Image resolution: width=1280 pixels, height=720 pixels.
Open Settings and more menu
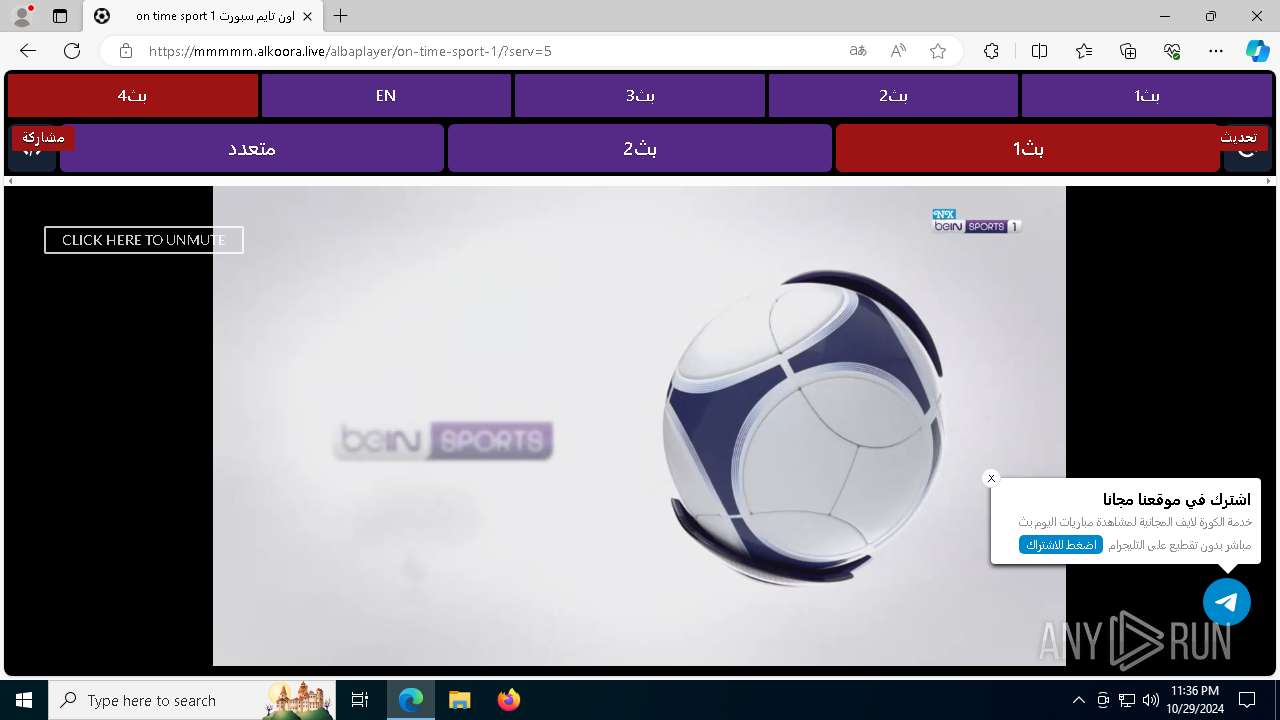[x=1216, y=51]
